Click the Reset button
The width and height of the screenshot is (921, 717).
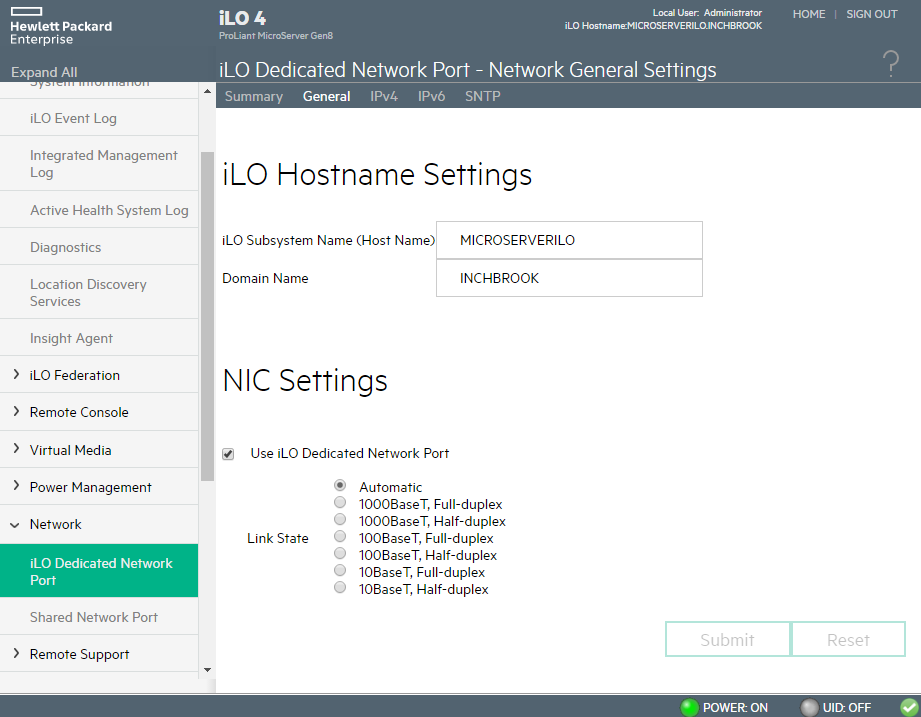click(x=848, y=639)
